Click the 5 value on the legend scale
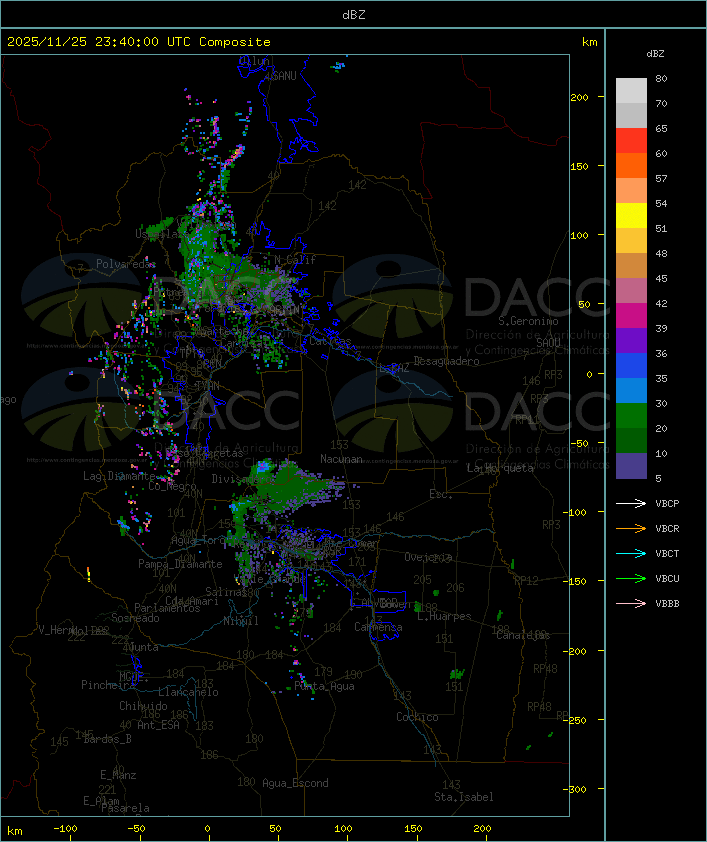 click(x=658, y=478)
